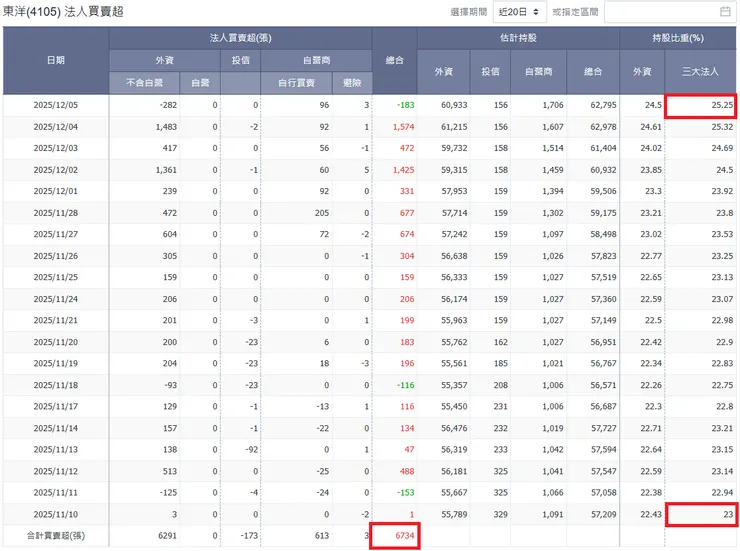Click the 法人買賣超(張) header
This screenshot has width=740, height=551.
tap(241, 38)
